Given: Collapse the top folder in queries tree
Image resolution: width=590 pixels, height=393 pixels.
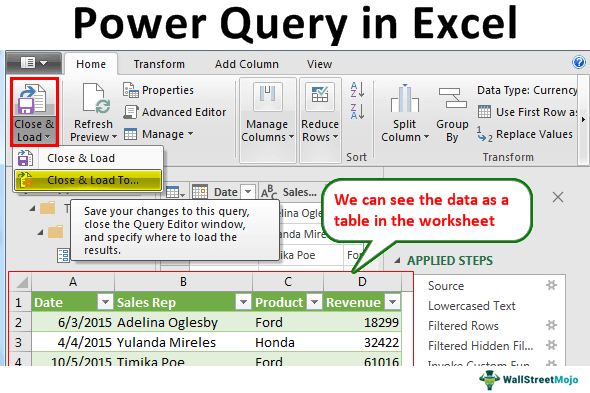Looking at the screenshot, I should [x=33, y=208].
